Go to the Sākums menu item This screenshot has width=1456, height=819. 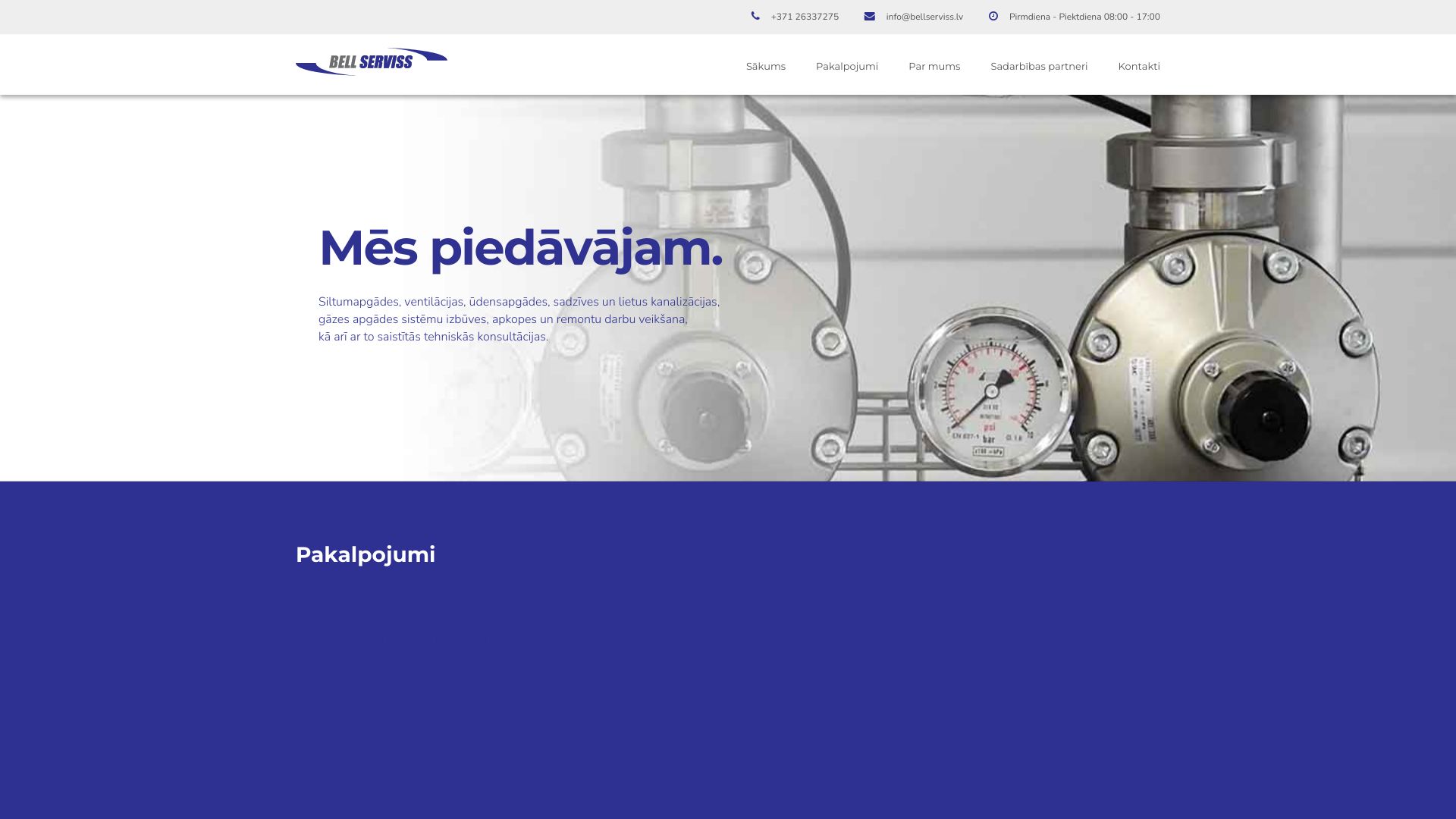point(765,66)
